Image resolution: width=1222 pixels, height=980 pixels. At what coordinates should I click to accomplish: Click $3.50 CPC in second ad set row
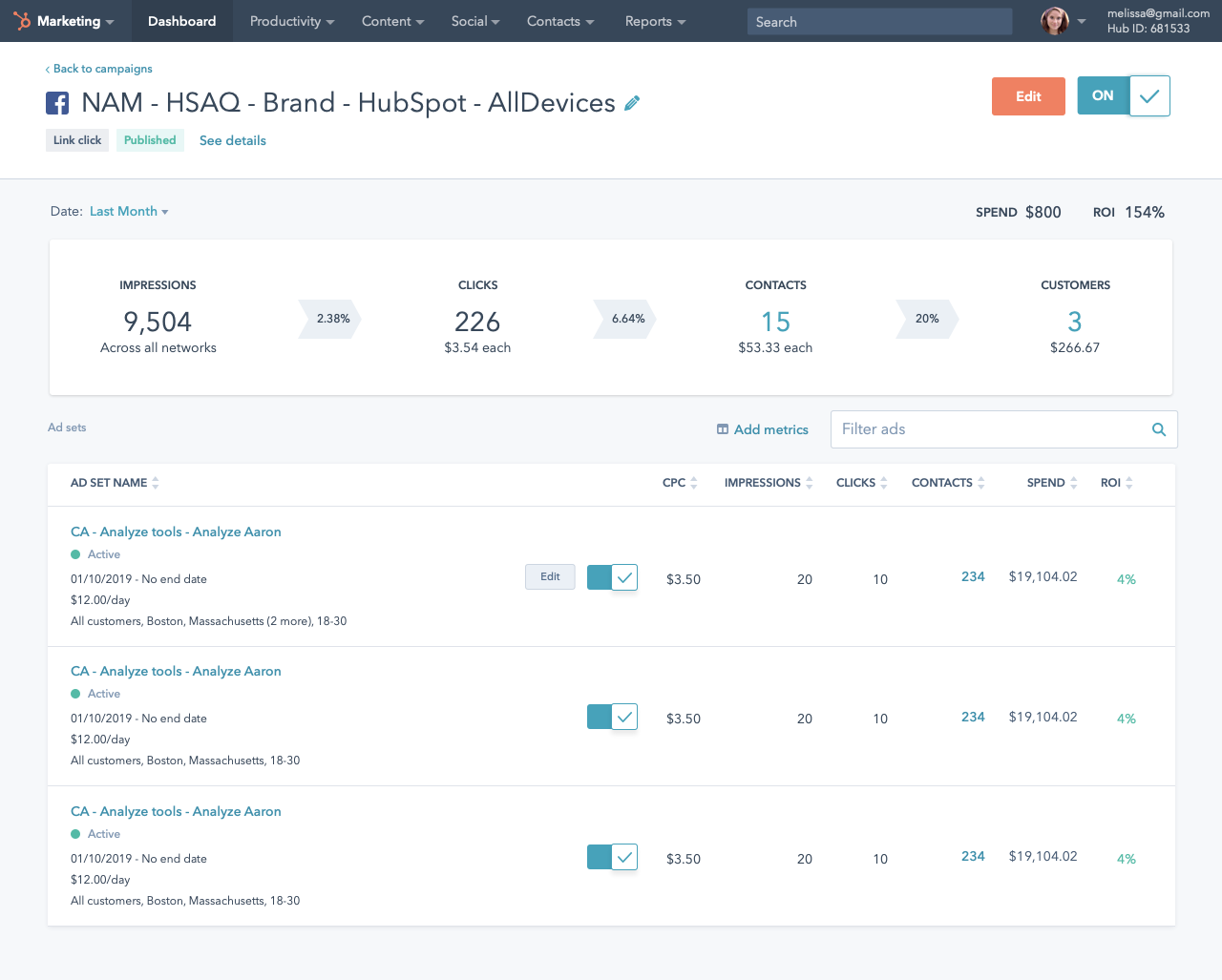point(684,719)
